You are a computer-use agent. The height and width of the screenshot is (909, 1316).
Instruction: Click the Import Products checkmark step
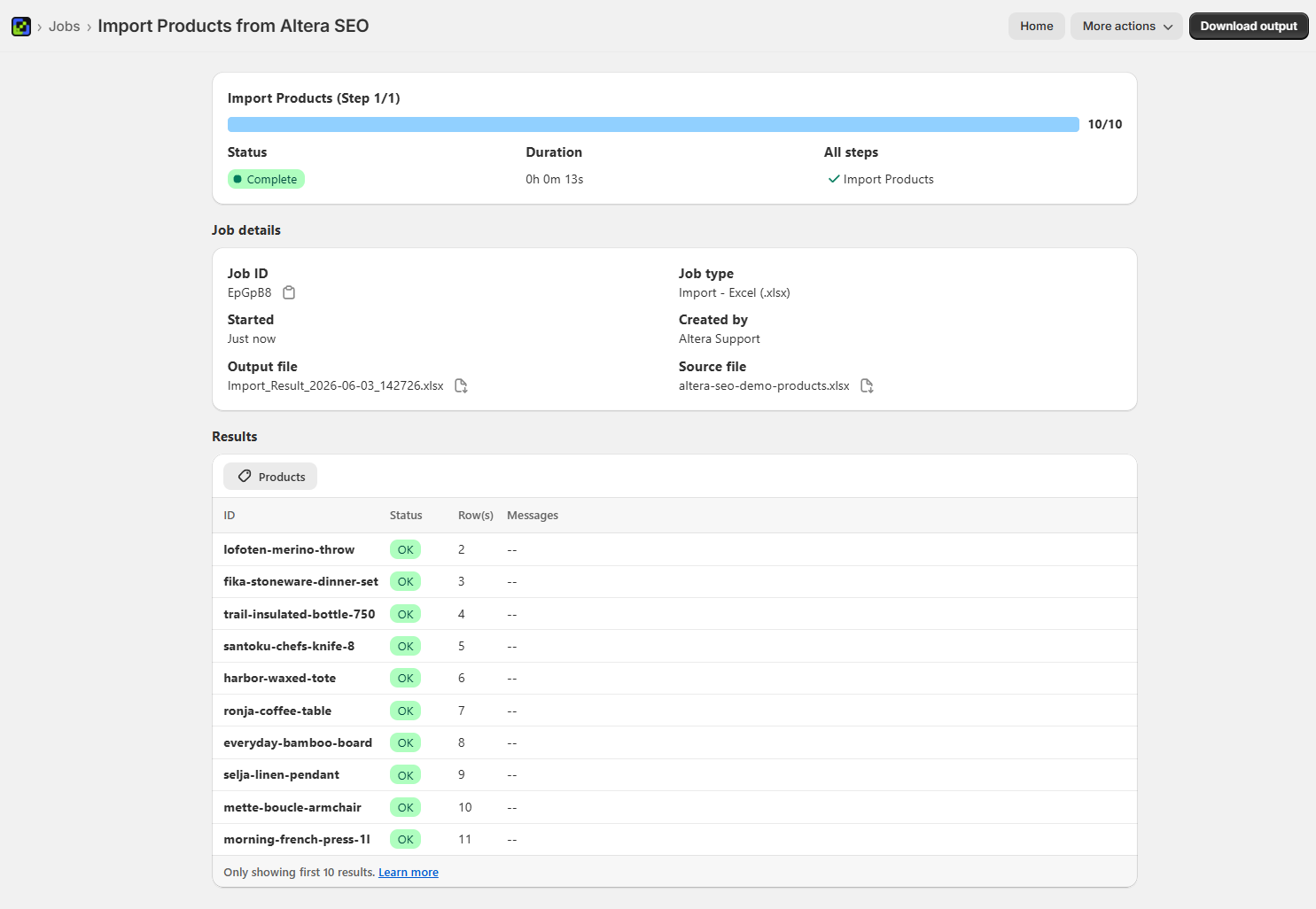[x=881, y=179]
